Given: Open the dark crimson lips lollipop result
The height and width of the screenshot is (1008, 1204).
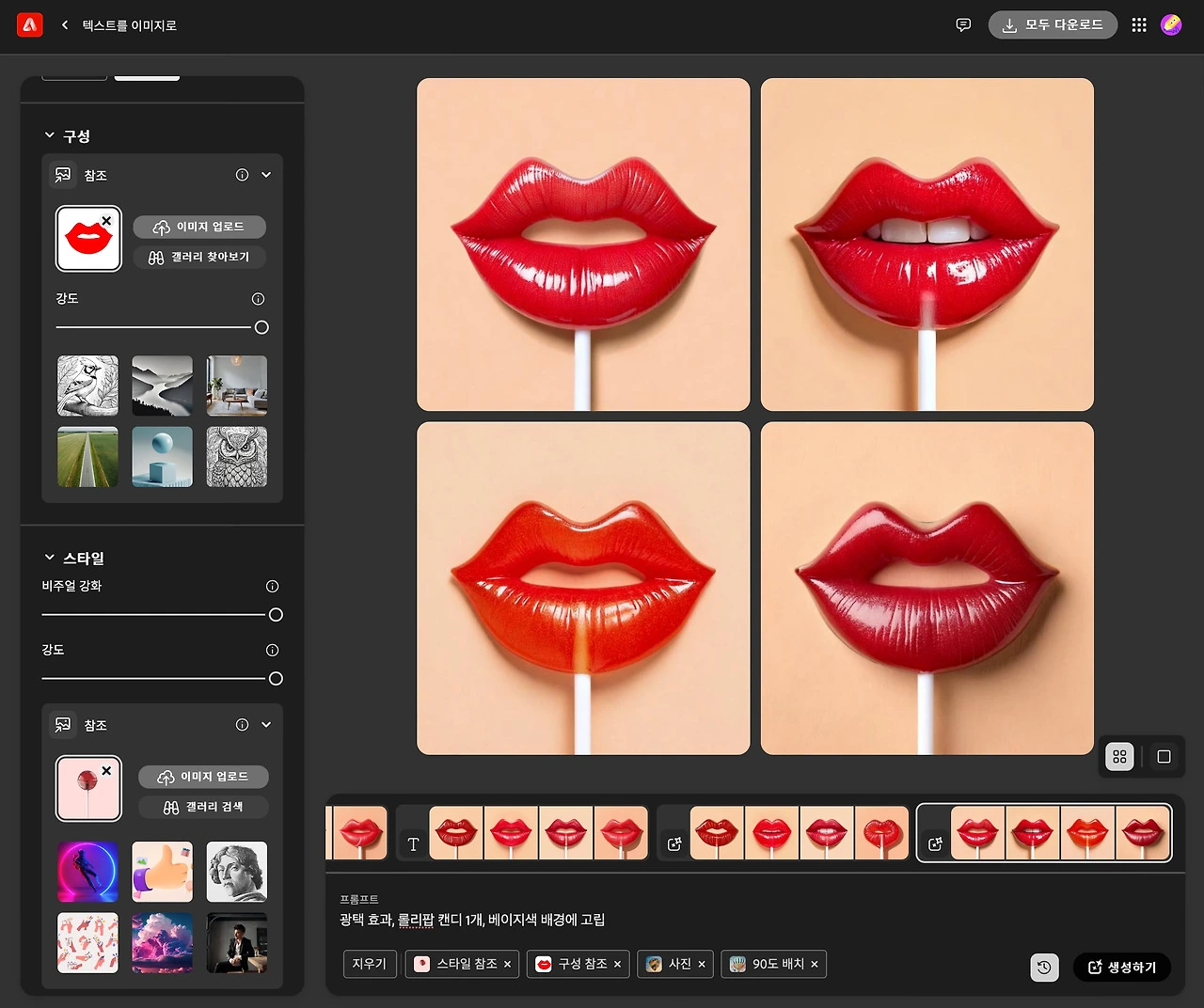Looking at the screenshot, I should pos(927,589).
